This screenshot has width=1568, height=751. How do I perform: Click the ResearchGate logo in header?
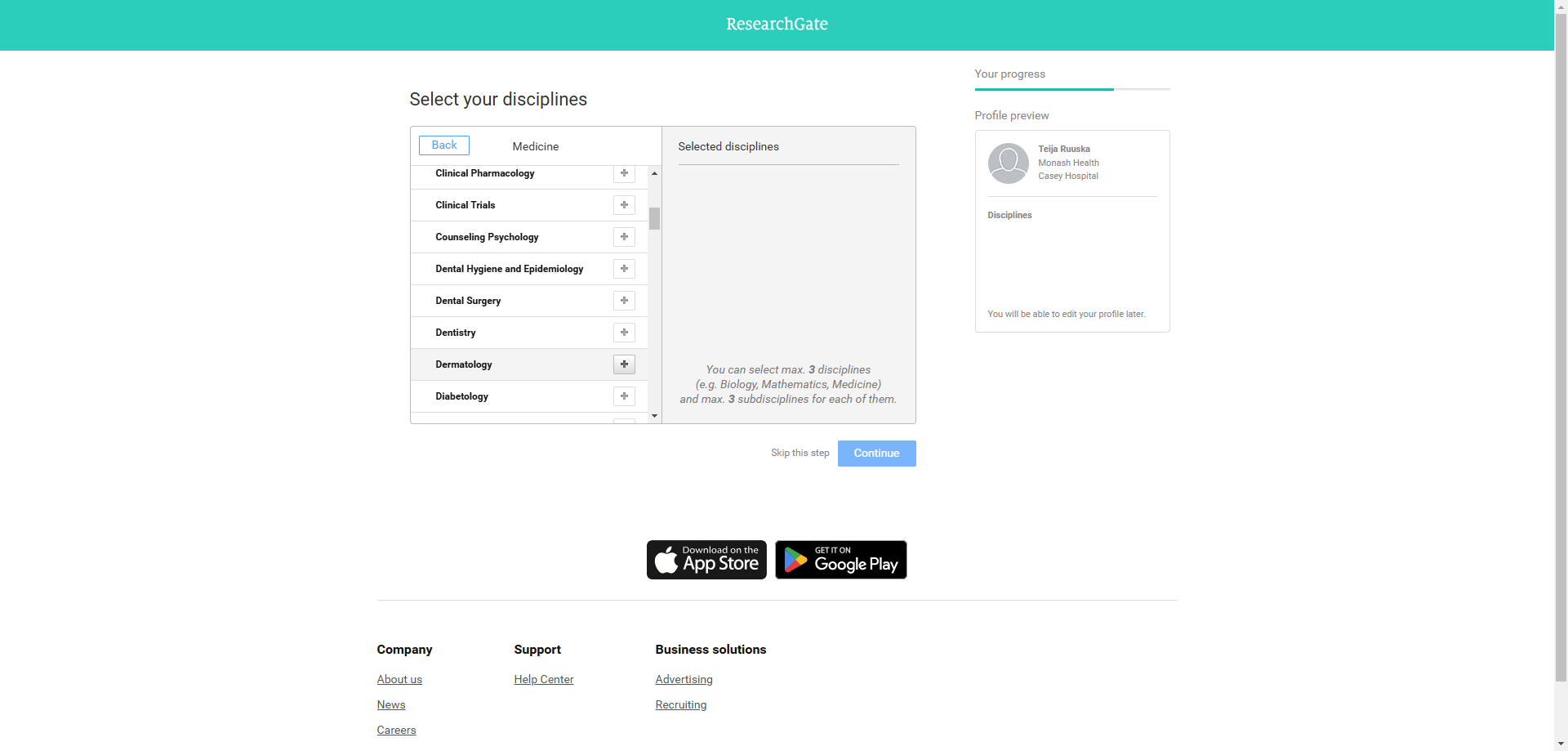point(777,25)
